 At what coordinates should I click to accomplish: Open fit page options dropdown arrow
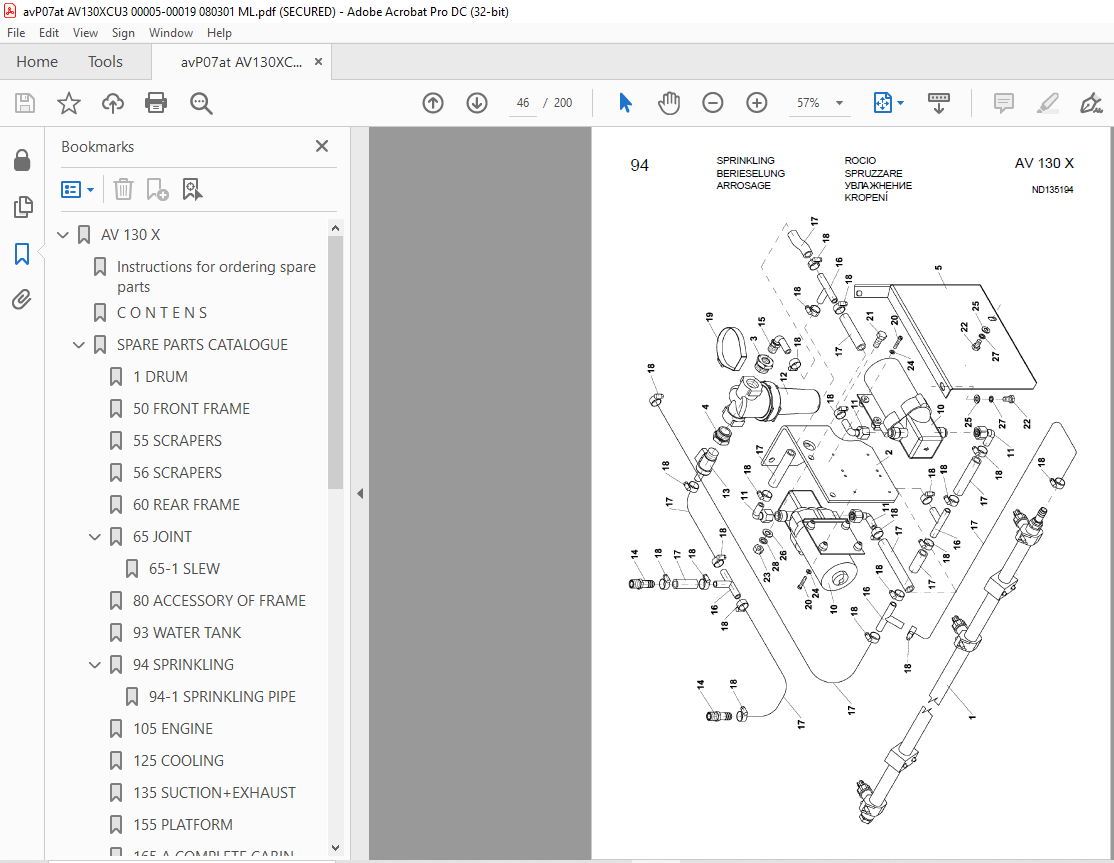tap(901, 103)
